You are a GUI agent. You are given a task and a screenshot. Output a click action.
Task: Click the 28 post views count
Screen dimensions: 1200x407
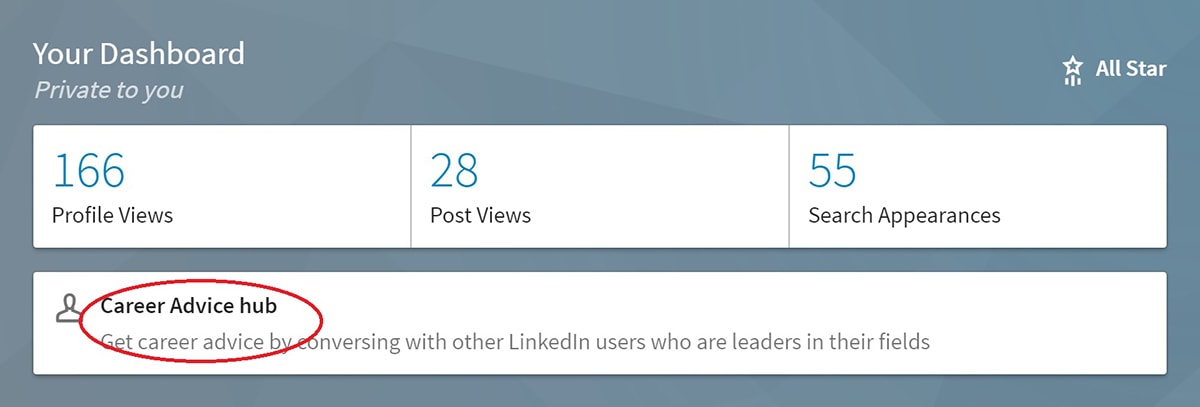(454, 171)
